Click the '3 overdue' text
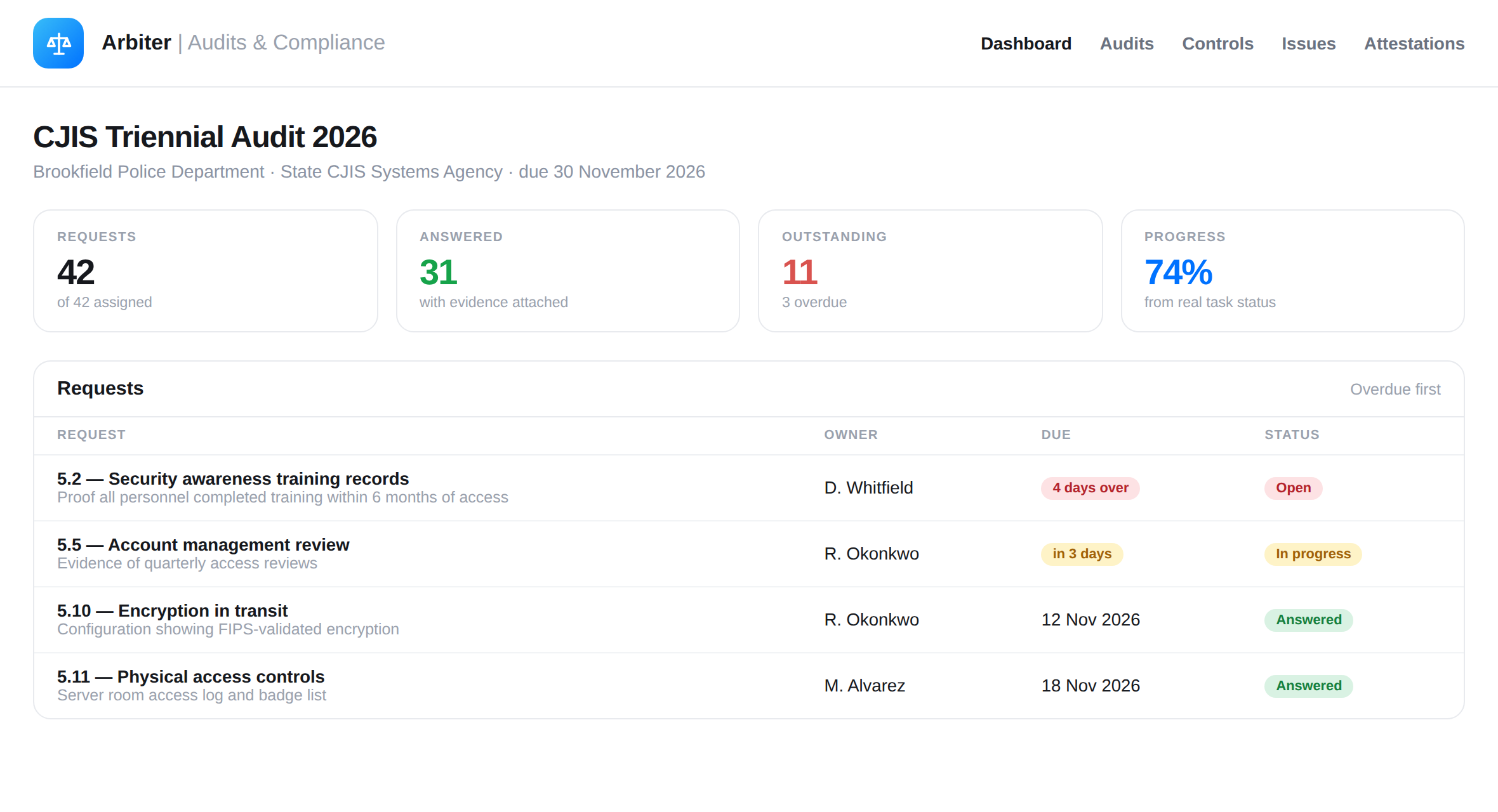Viewport: 1498px width, 812px height. click(x=814, y=302)
